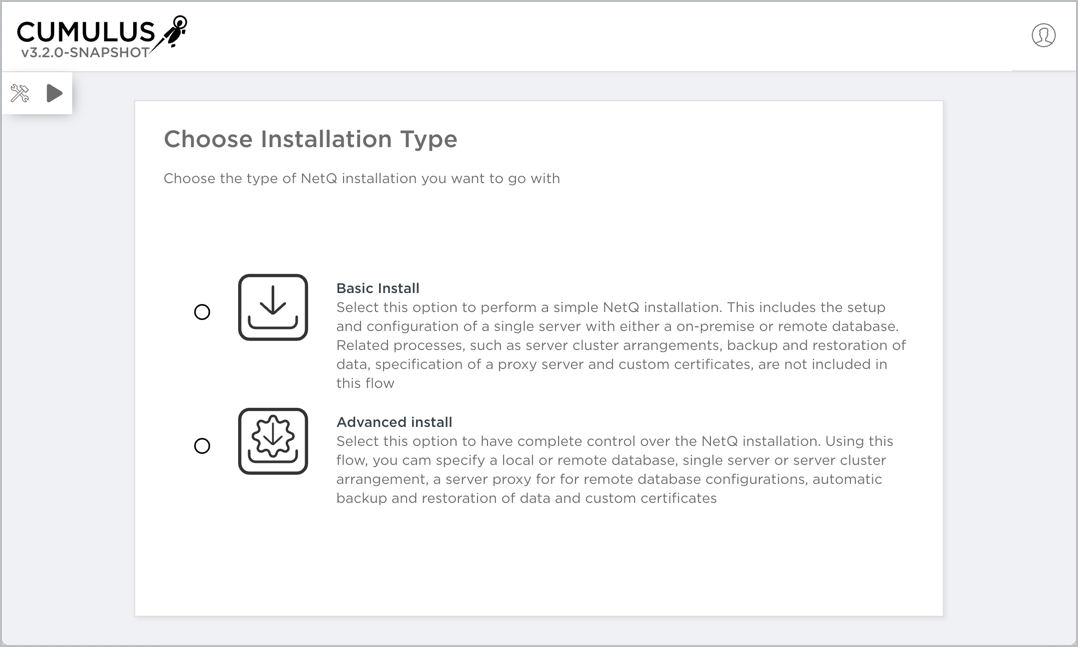Click empty space at bottom of installation card
The image size is (1078, 647).
[x=538, y=570]
